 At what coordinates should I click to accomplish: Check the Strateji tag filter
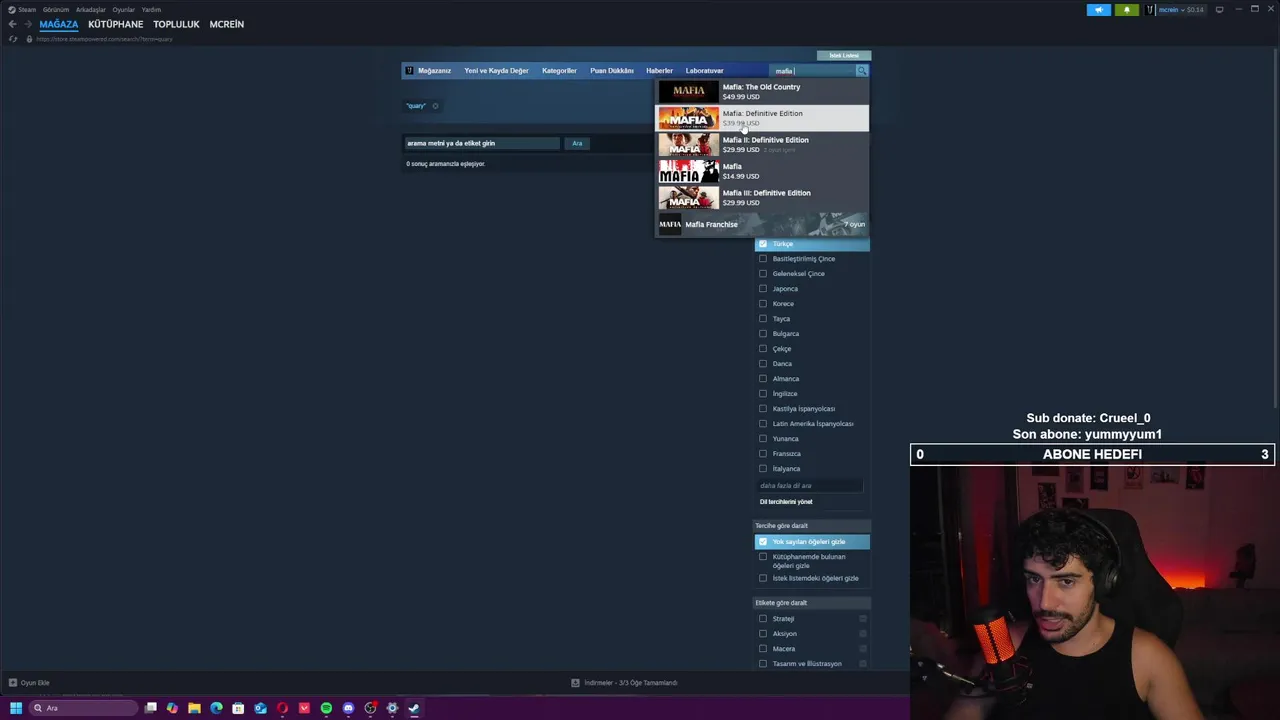(x=763, y=619)
